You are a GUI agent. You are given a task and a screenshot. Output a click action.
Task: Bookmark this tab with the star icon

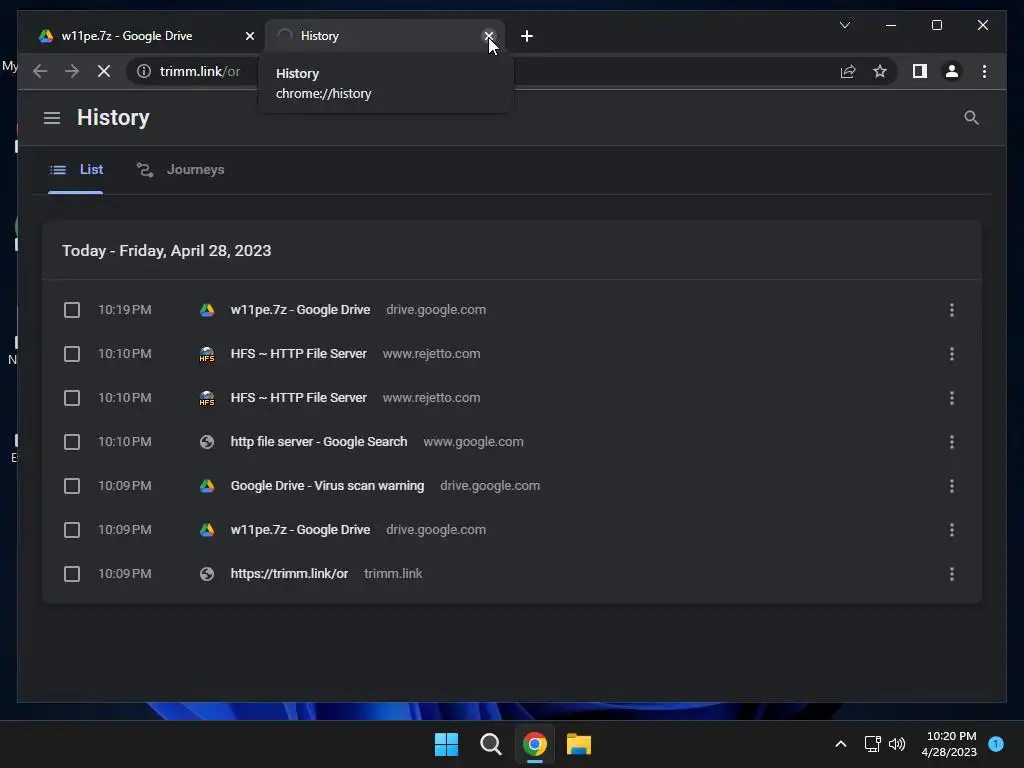click(x=880, y=71)
